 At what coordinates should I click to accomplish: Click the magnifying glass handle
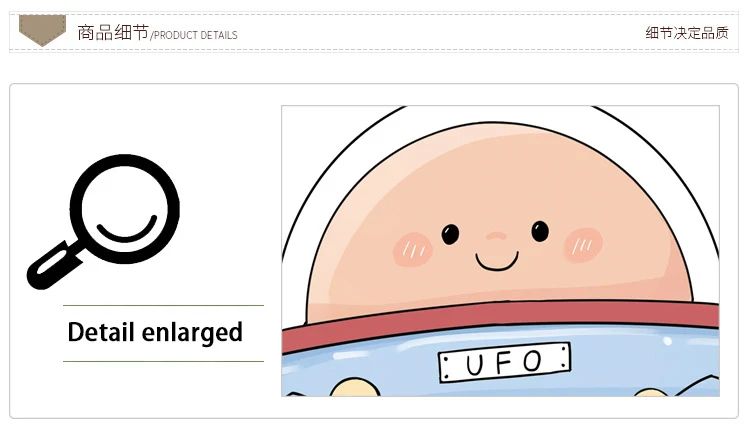coord(54,266)
